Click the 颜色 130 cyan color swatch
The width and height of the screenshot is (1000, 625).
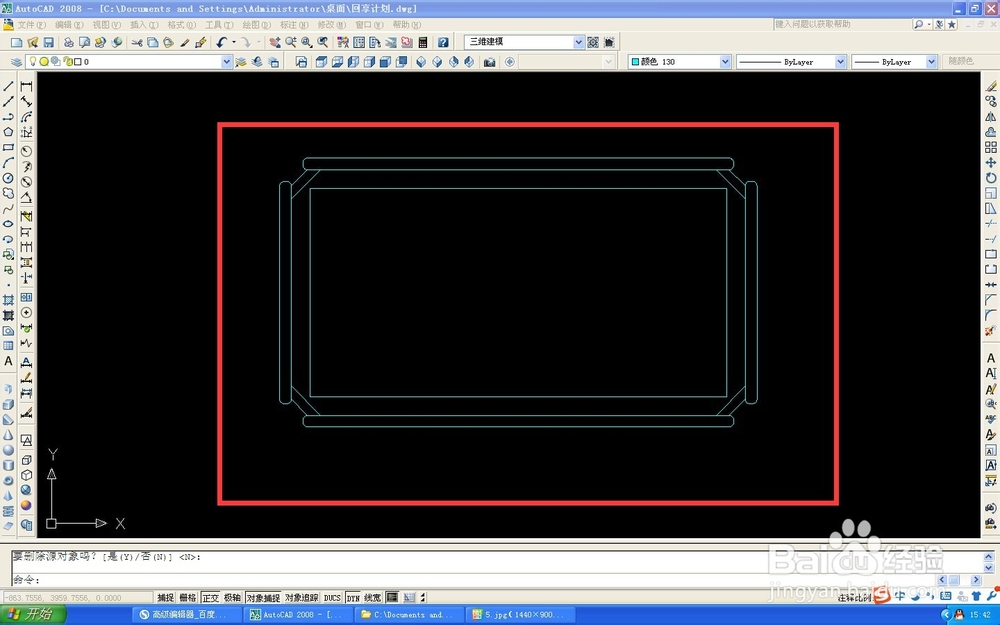tap(635, 62)
